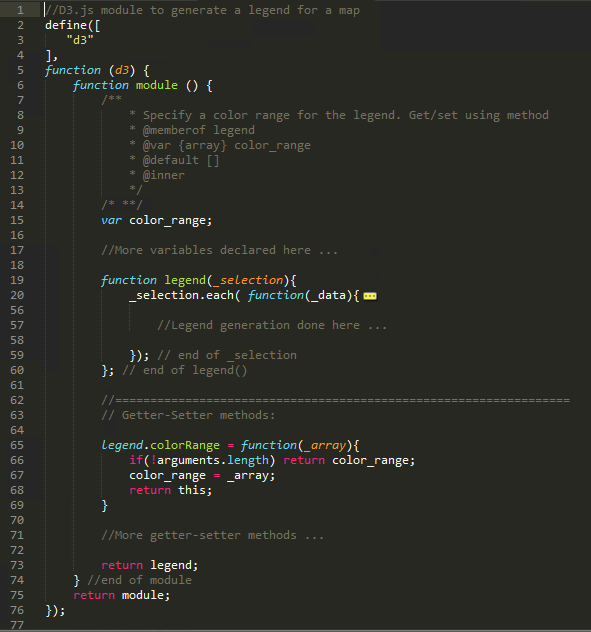Click comment '@default []'

[x=181, y=160]
